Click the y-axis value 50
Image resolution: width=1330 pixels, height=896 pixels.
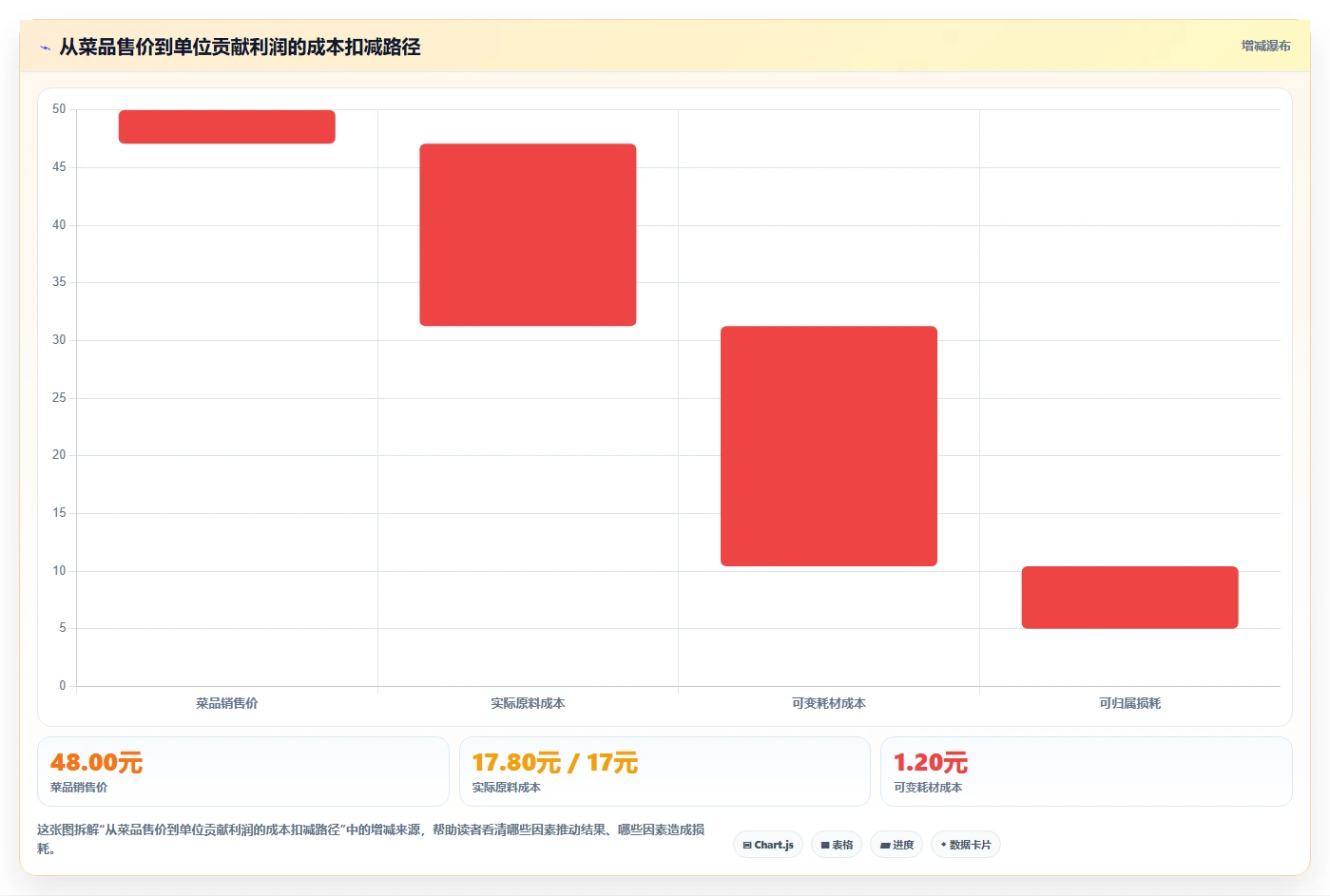[59, 109]
